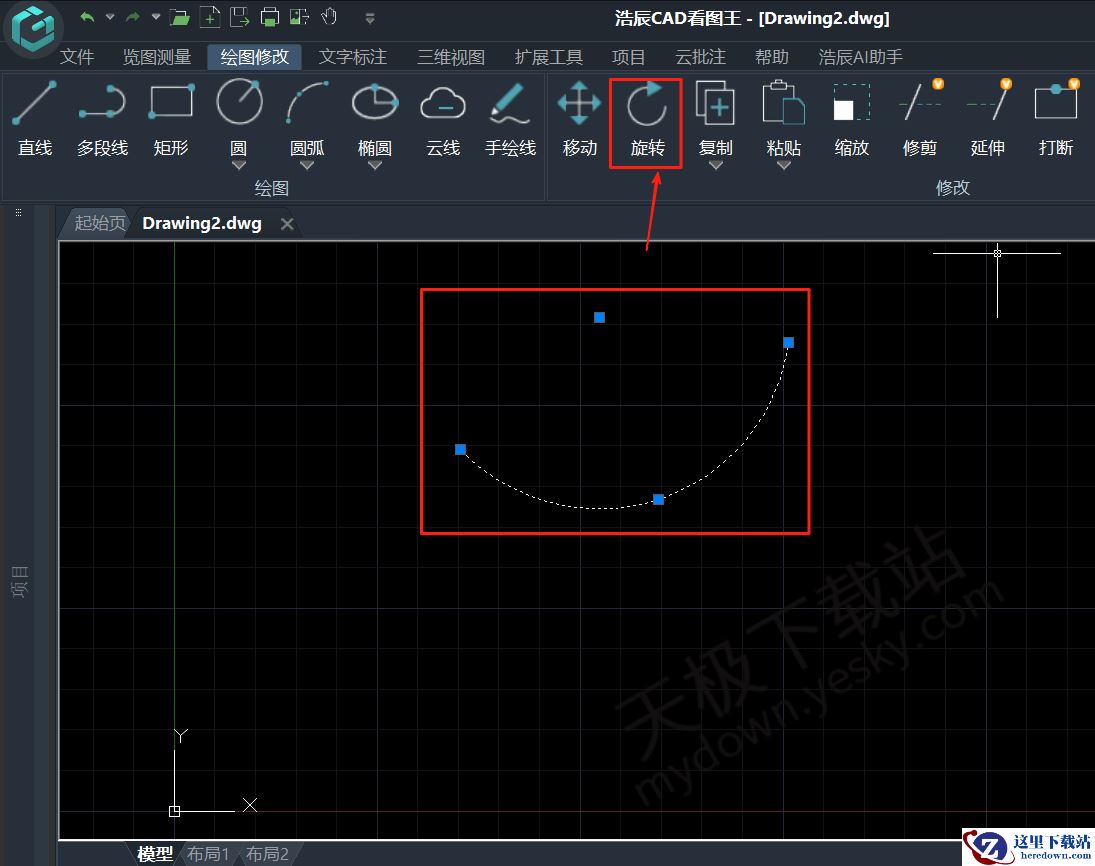This screenshot has height=866, width=1095.
Task: Expand the 圆弧 arc options dropdown
Action: 307,166
